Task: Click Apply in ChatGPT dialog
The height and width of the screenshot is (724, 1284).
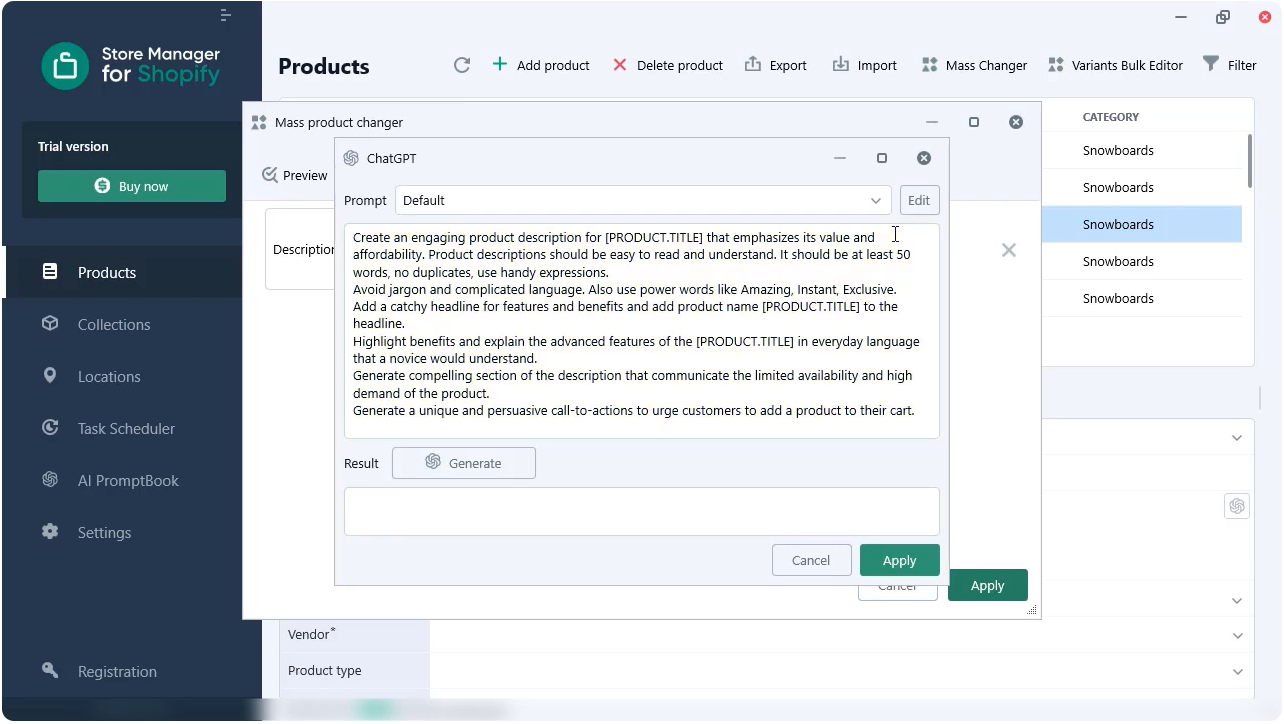Action: tap(900, 560)
